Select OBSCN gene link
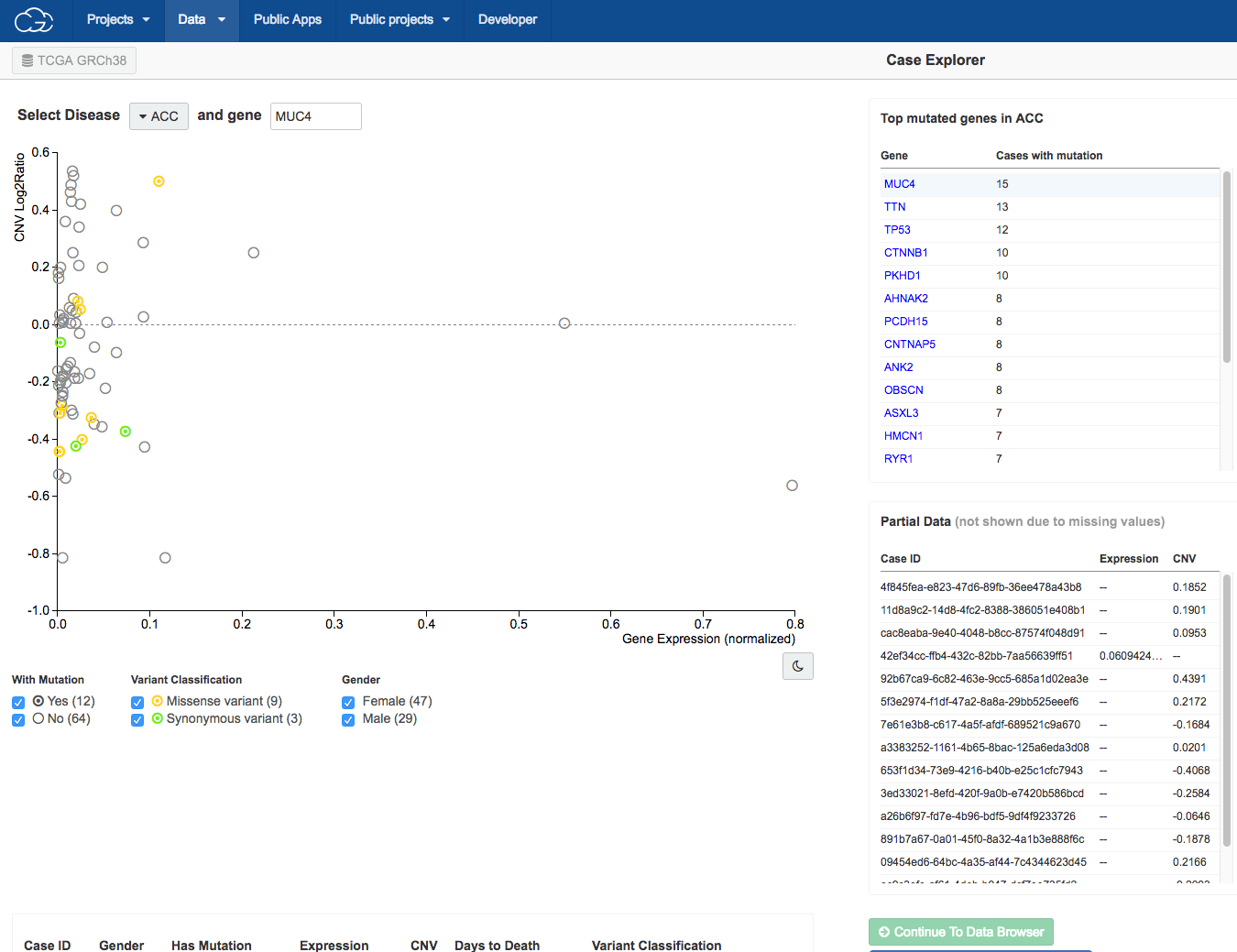Screen dimensions: 1237x952 coord(903,390)
